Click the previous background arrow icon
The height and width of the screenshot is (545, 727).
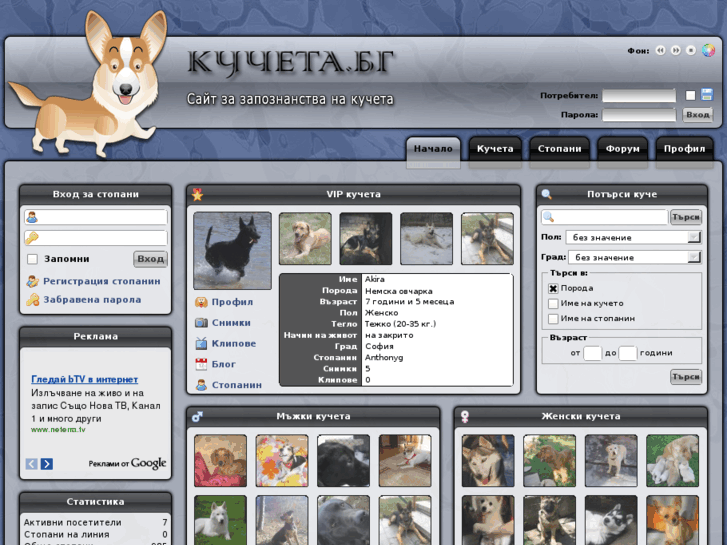[x=660, y=51]
